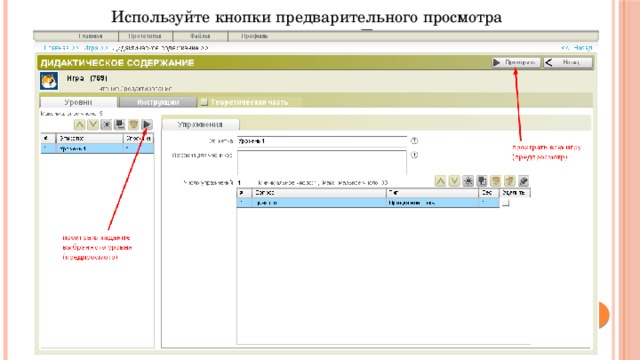Select the Упражнения tab

200,124
